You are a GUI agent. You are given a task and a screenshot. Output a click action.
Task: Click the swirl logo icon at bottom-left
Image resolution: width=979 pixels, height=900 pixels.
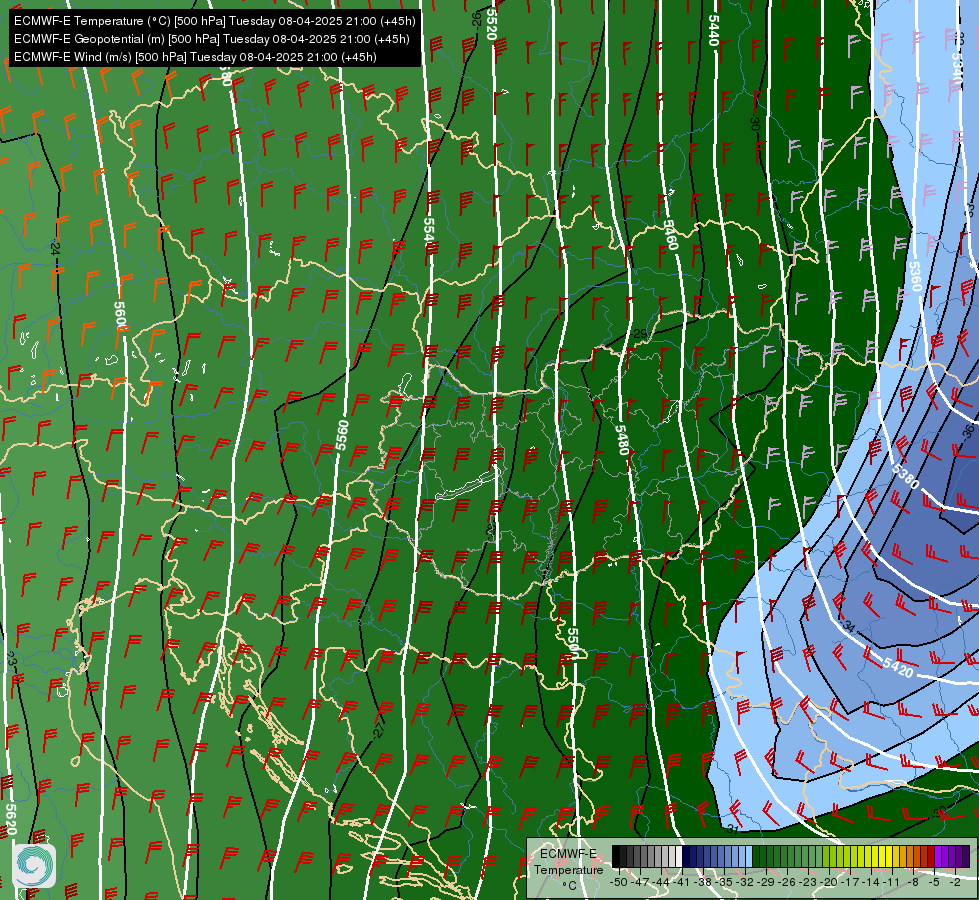click(x=34, y=866)
